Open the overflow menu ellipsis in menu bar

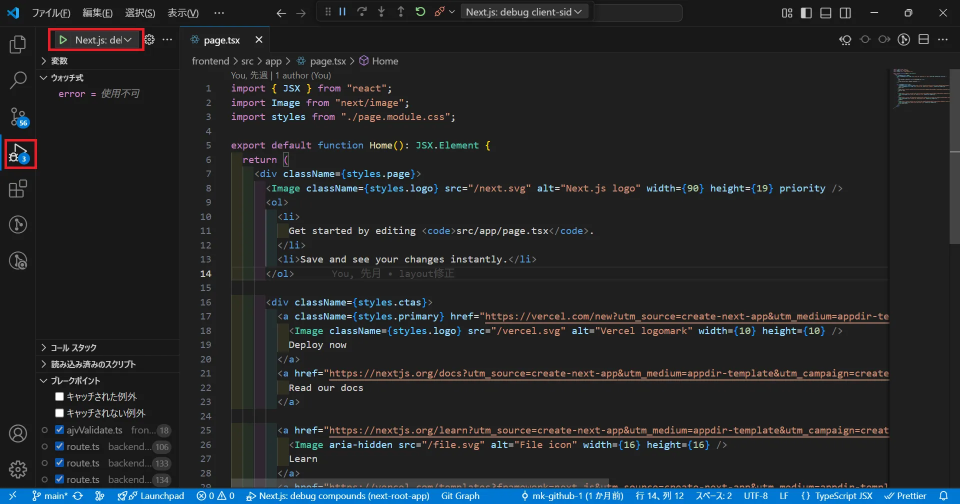pos(219,13)
